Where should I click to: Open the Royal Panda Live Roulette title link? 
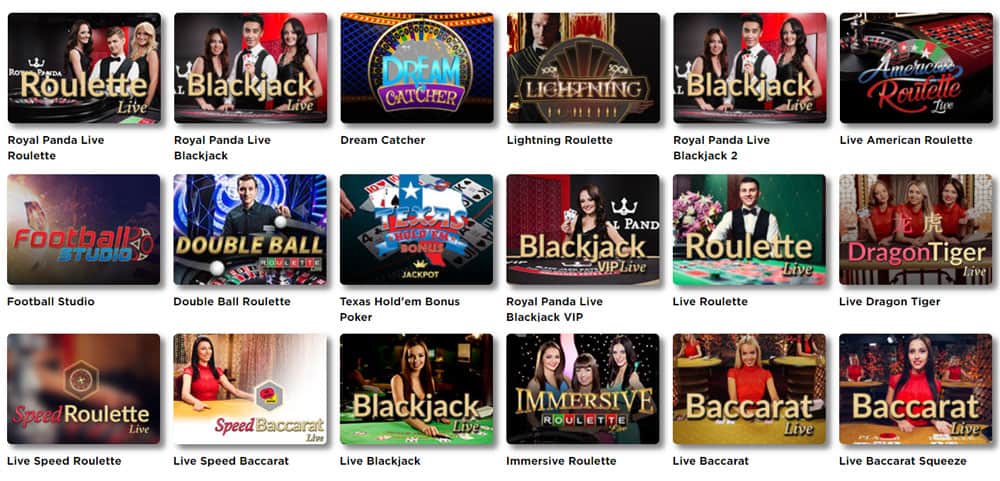tap(55, 147)
